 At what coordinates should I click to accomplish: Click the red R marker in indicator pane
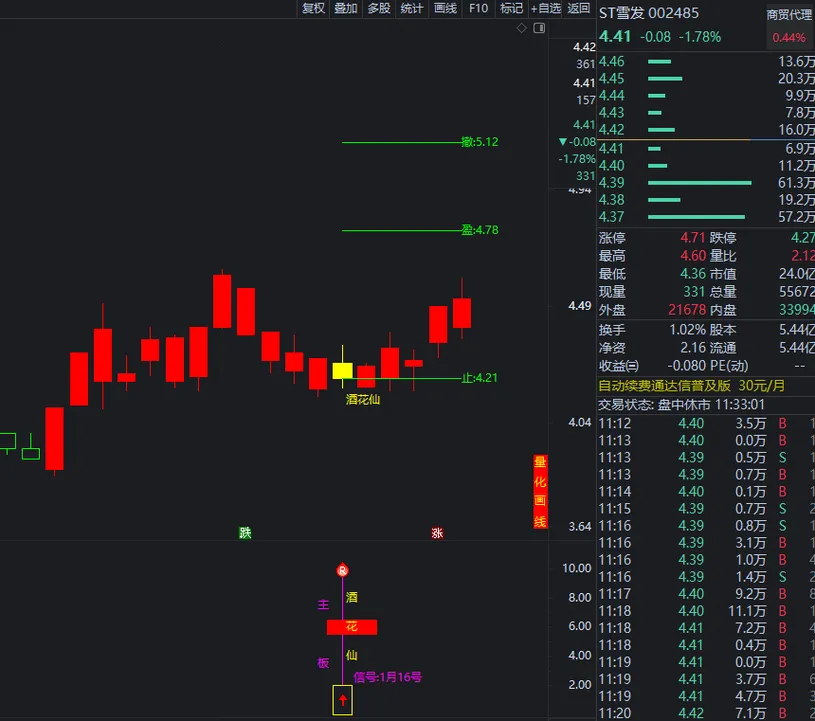[x=342, y=570]
